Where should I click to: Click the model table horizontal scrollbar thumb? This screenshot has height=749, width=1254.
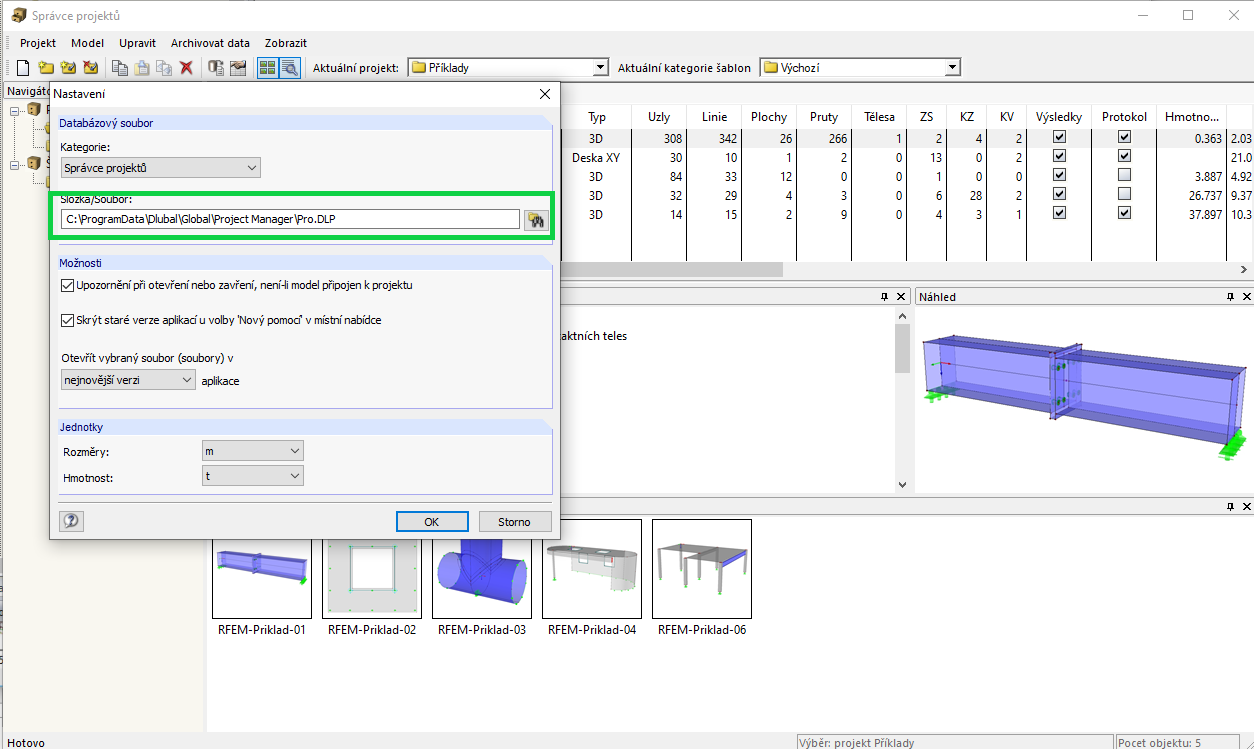click(671, 270)
